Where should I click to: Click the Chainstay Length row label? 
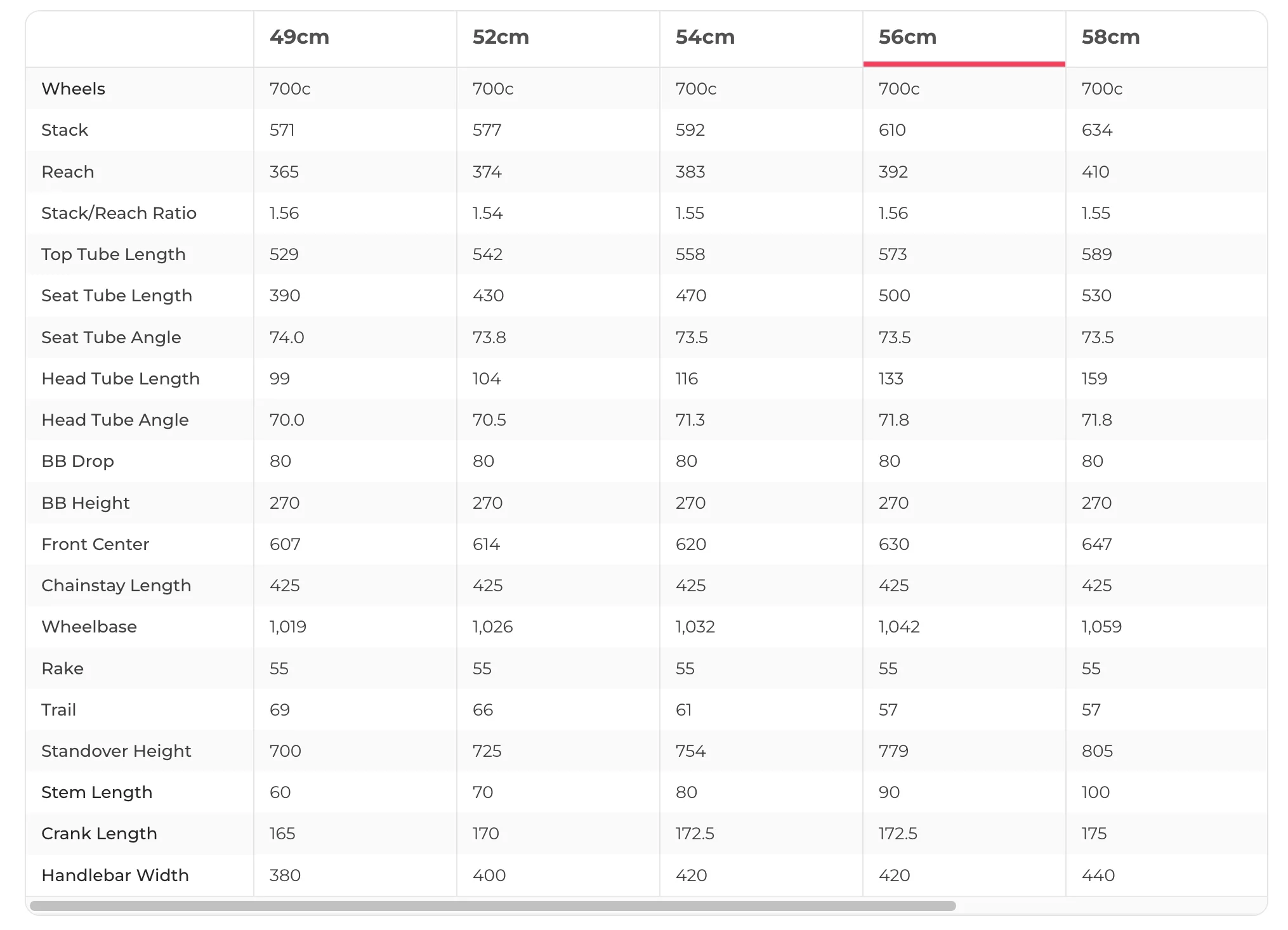pyautogui.click(x=116, y=586)
